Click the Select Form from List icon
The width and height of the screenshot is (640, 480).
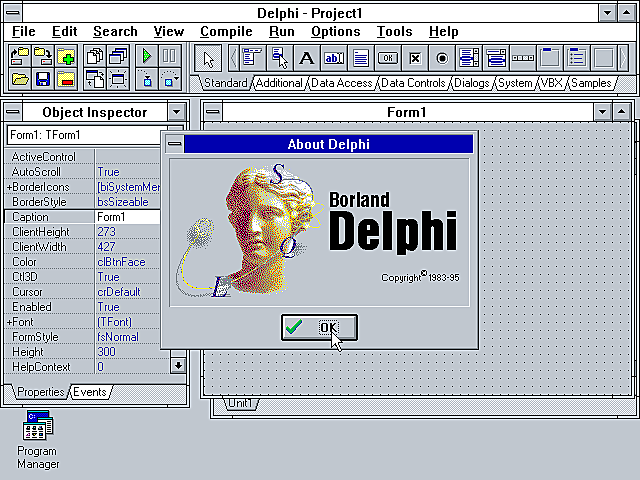pos(118,56)
